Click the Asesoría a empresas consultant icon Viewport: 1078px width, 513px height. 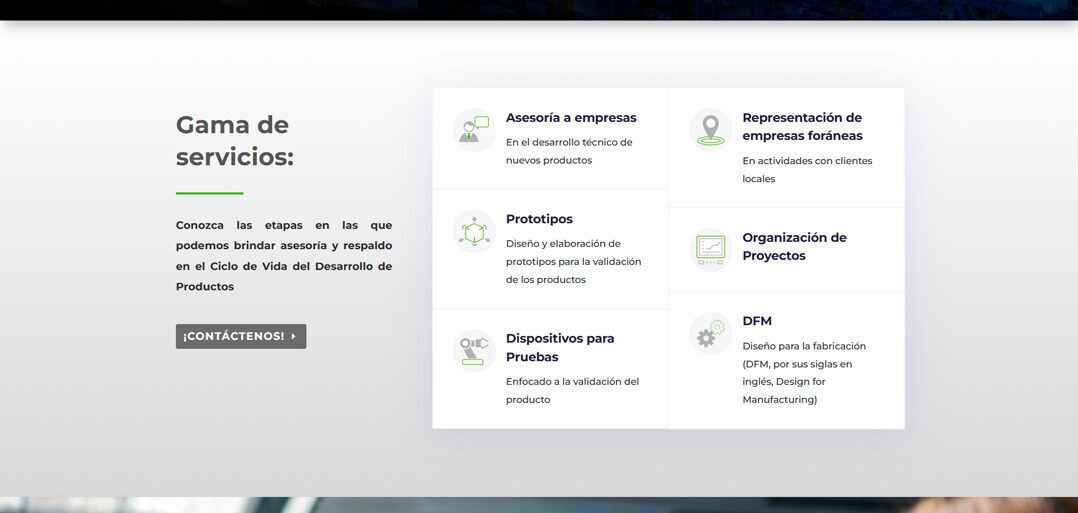pos(474,130)
